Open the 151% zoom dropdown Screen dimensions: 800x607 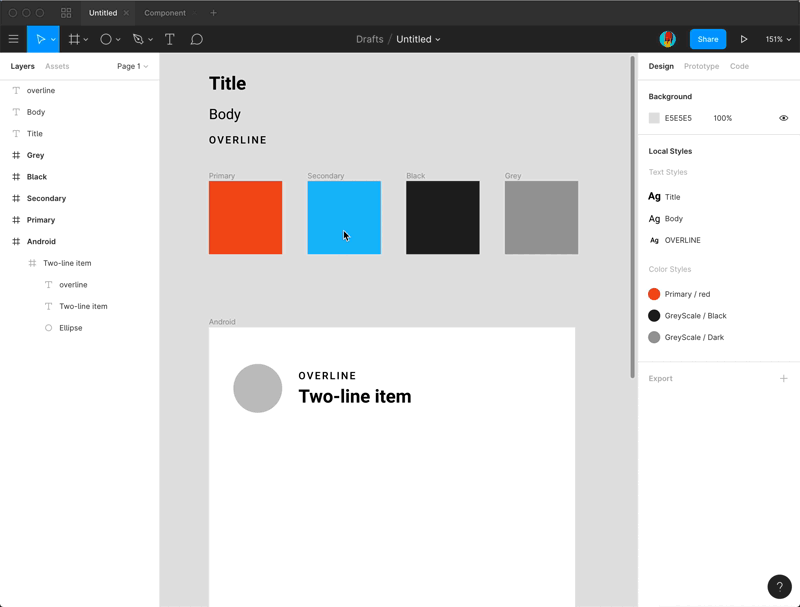click(x=779, y=39)
